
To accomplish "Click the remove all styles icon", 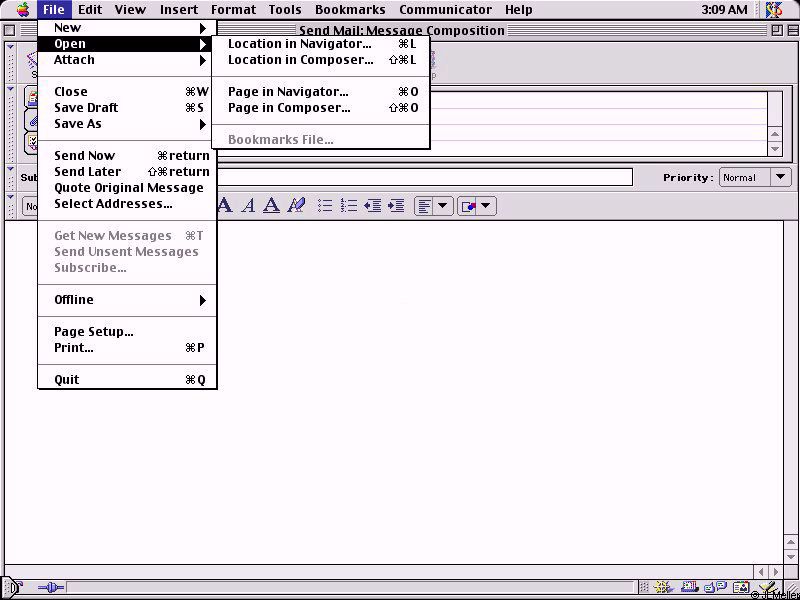I will [296, 206].
